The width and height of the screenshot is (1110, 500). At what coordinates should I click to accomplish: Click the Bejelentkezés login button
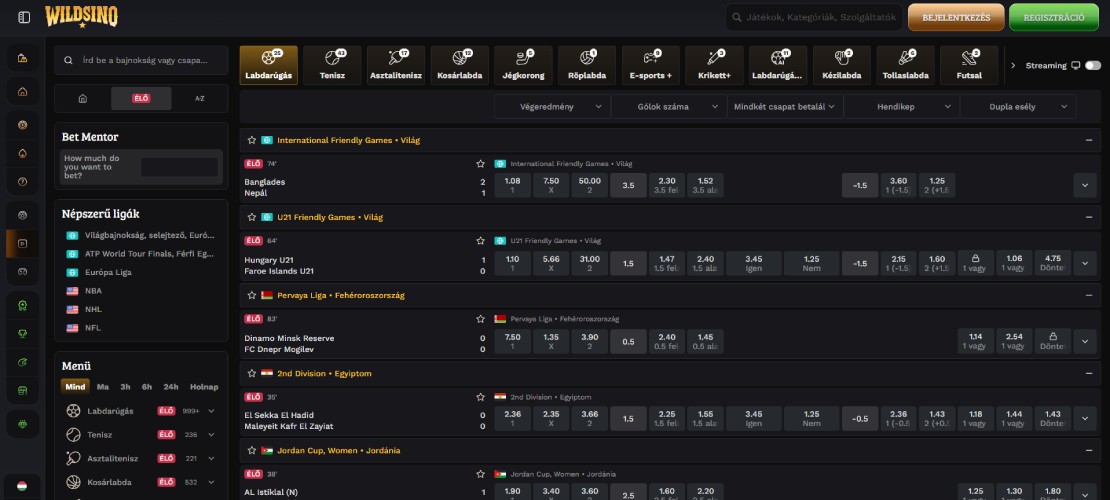(x=956, y=17)
